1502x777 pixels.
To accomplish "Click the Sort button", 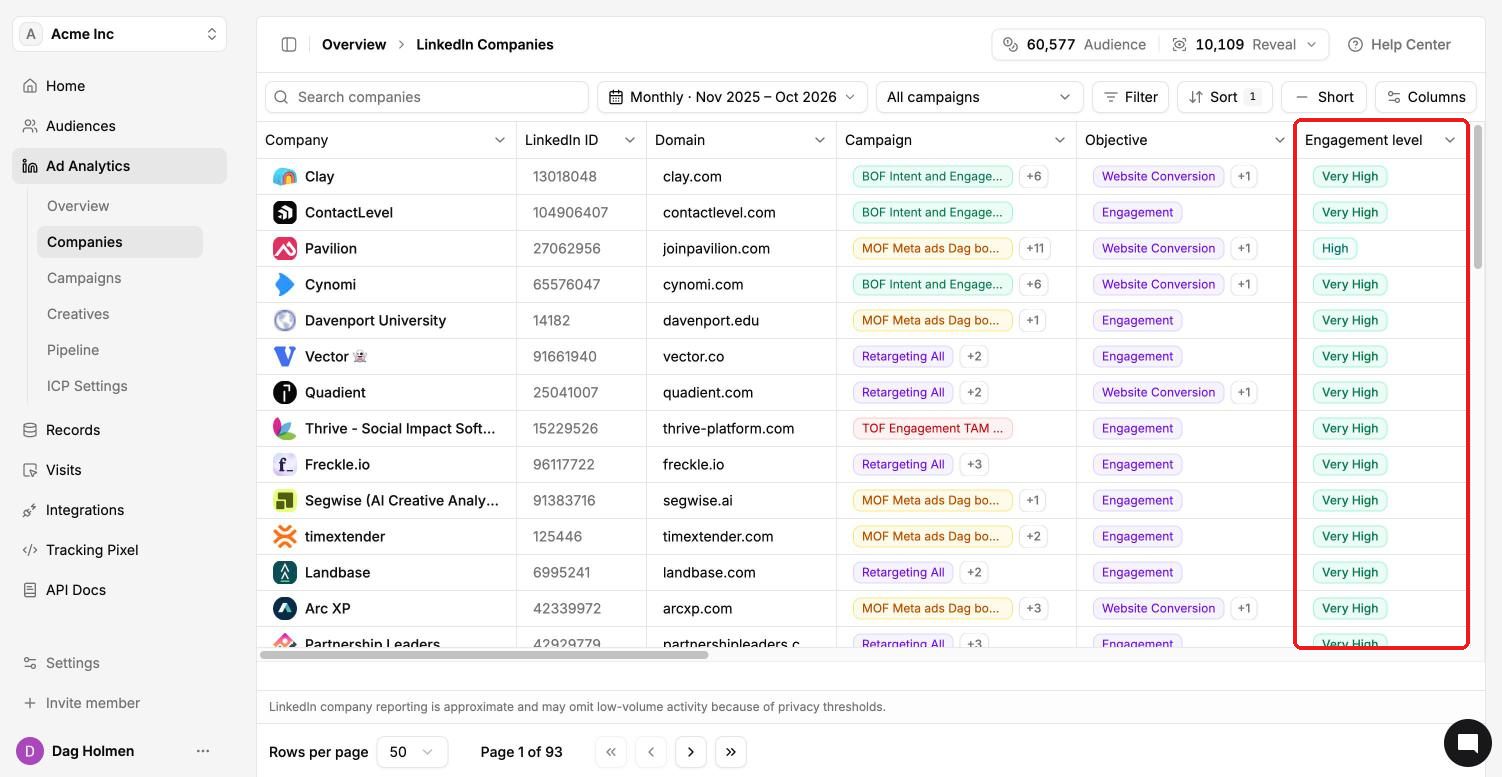I will 1225,97.
